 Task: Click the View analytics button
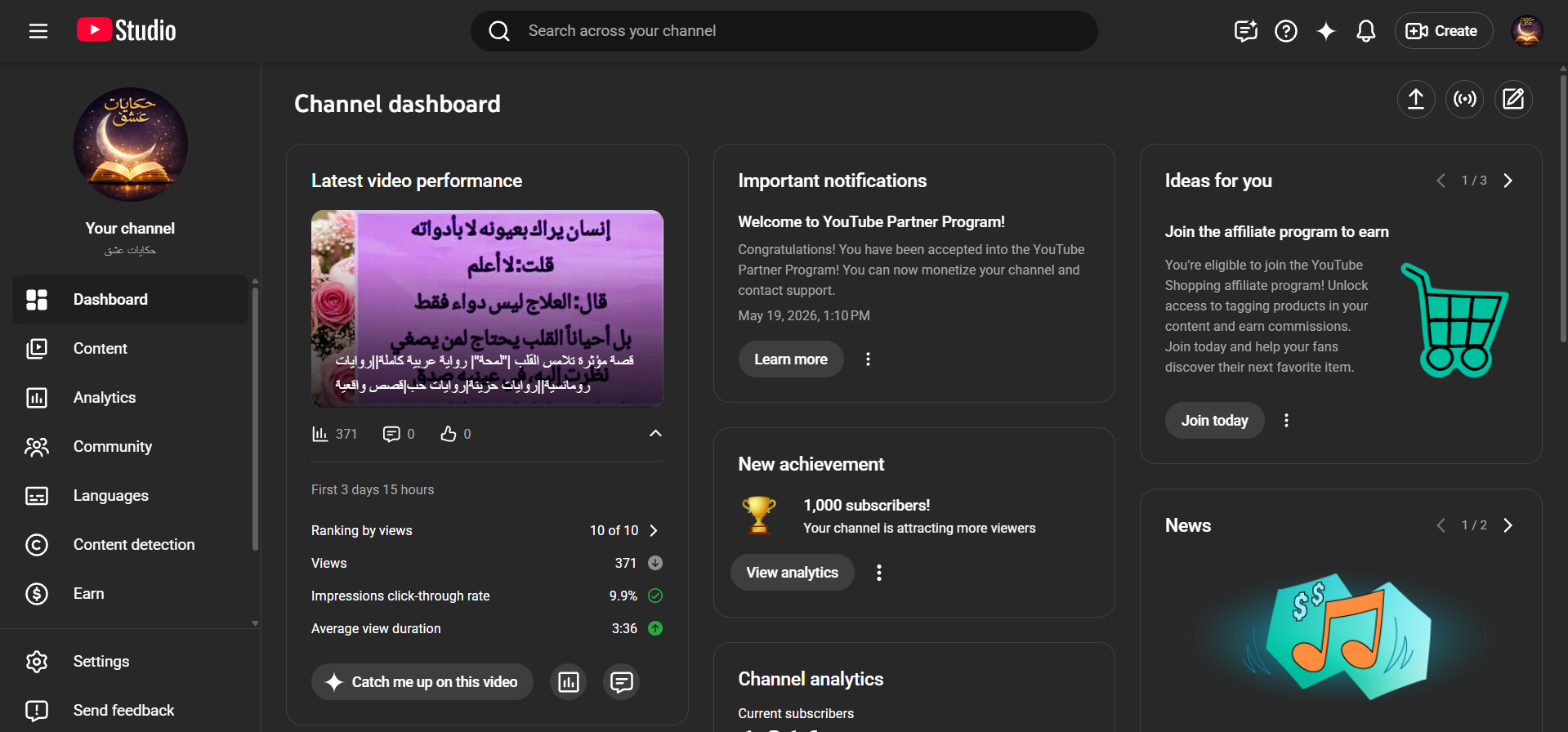click(793, 573)
